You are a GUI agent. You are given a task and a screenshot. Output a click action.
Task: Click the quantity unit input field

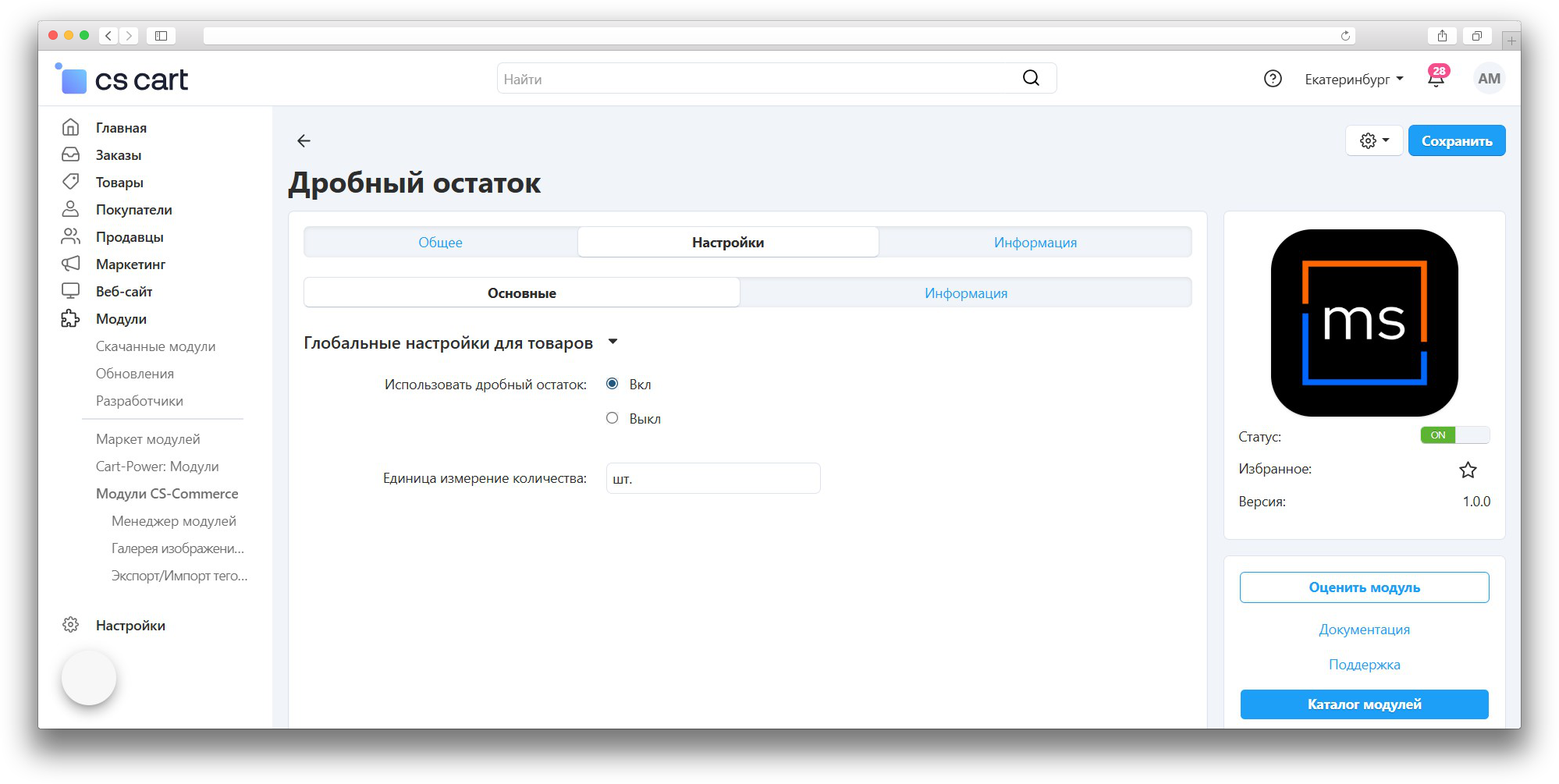pos(712,478)
